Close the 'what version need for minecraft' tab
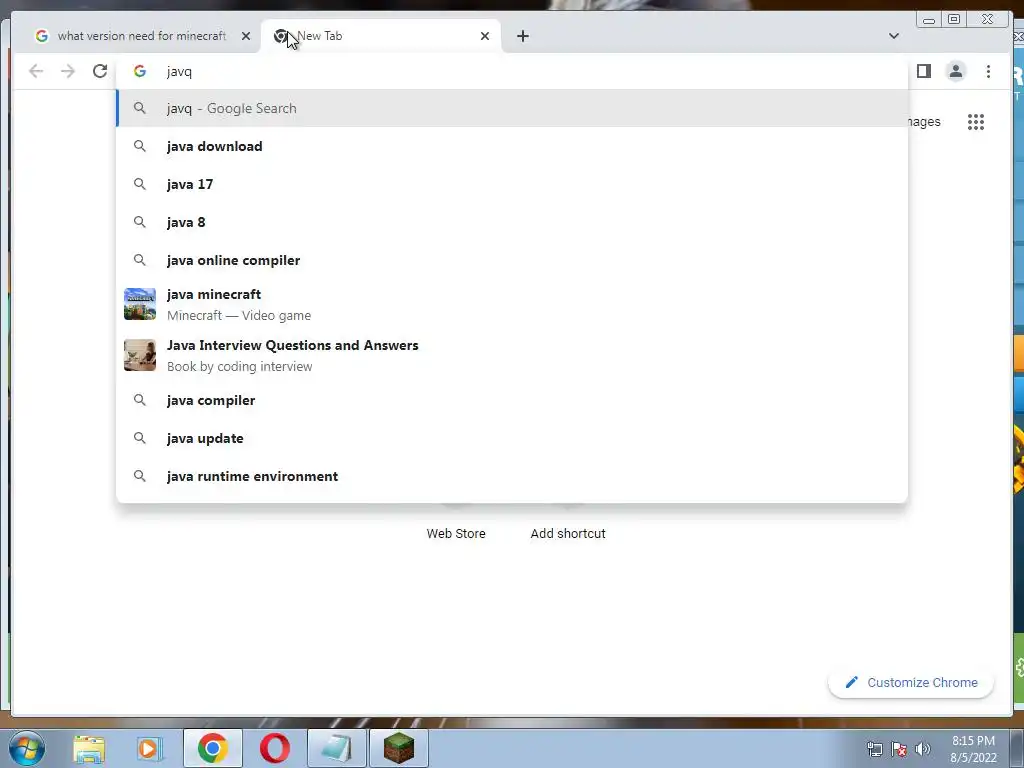1024x768 pixels. pyautogui.click(x=246, y=36)
